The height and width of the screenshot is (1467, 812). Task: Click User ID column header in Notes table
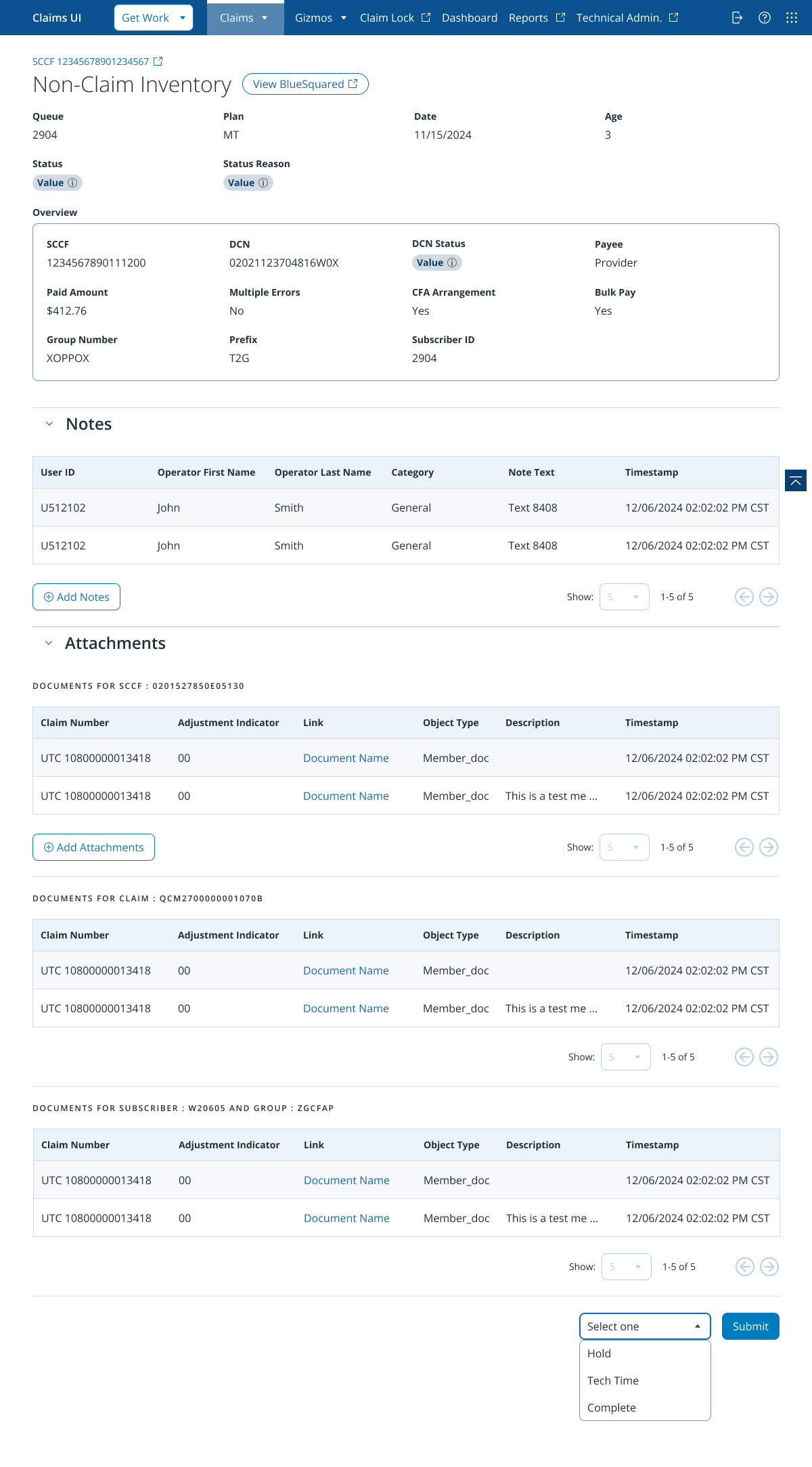point(58,472)
